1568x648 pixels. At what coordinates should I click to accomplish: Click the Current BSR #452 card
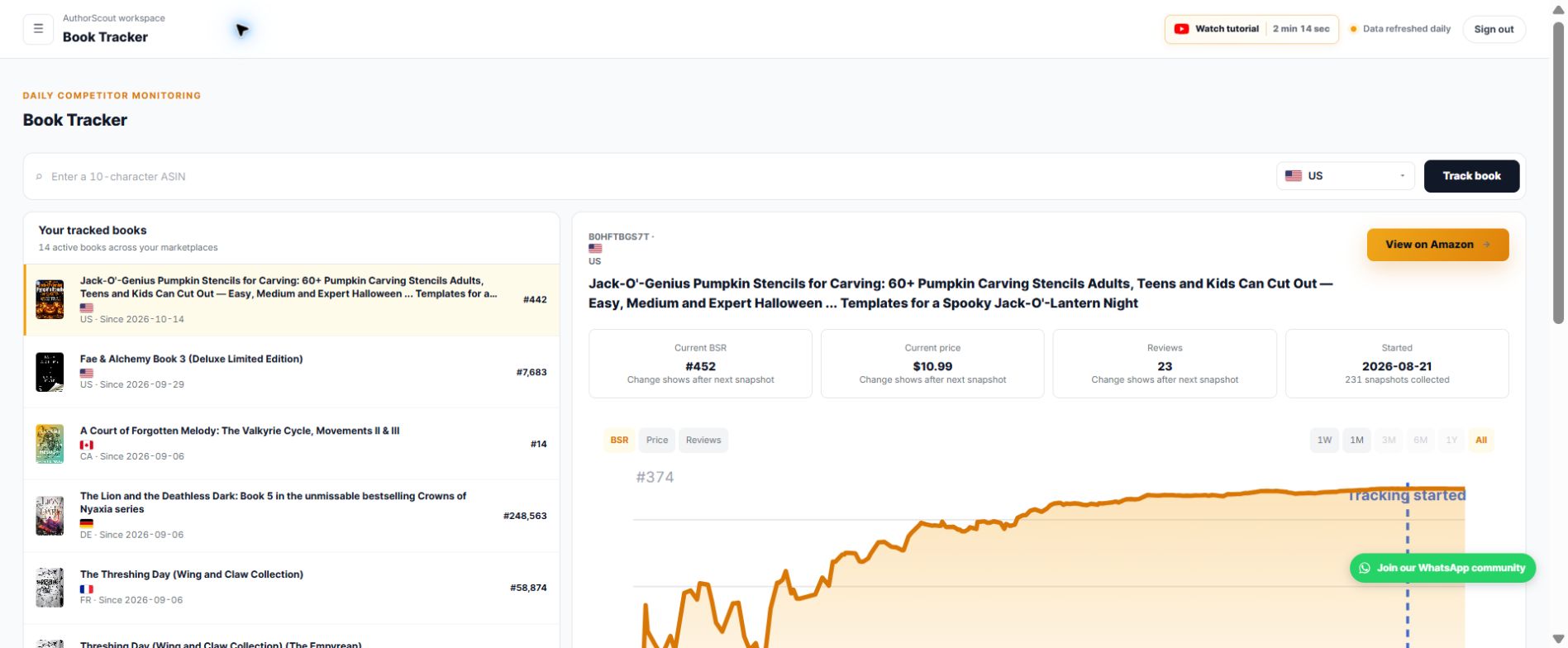(700, 364)
